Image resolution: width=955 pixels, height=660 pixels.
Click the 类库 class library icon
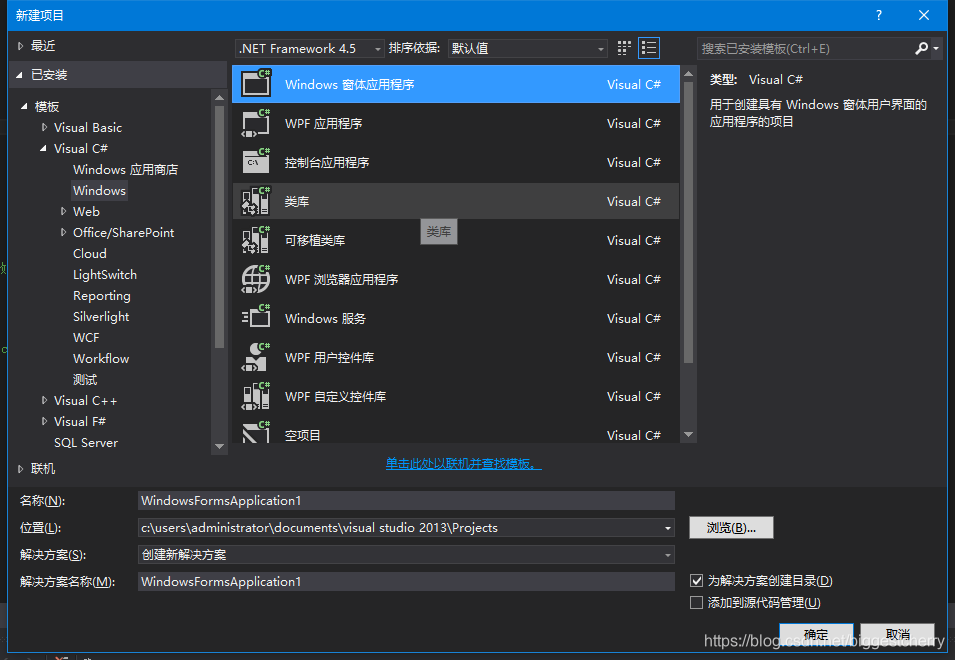click(x=256, y=201)
